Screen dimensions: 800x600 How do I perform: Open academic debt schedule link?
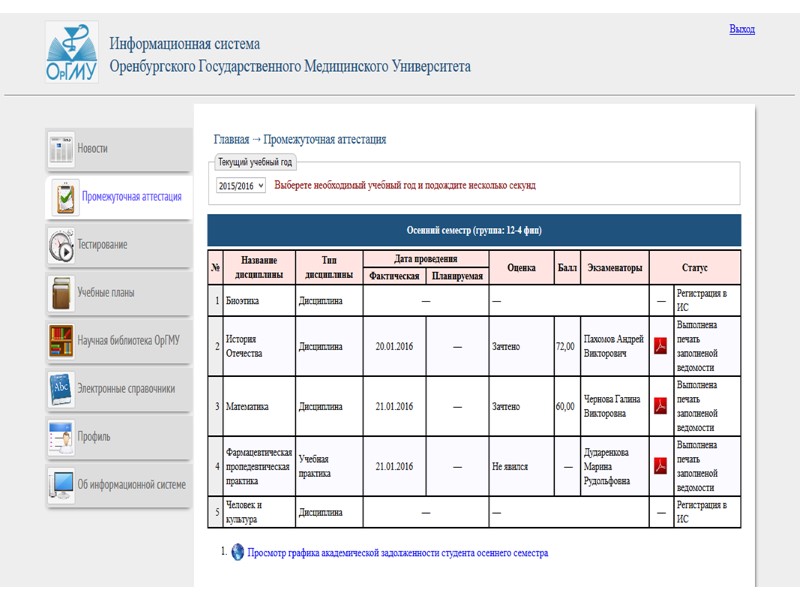pyautogui.click(x=397, y=553)
